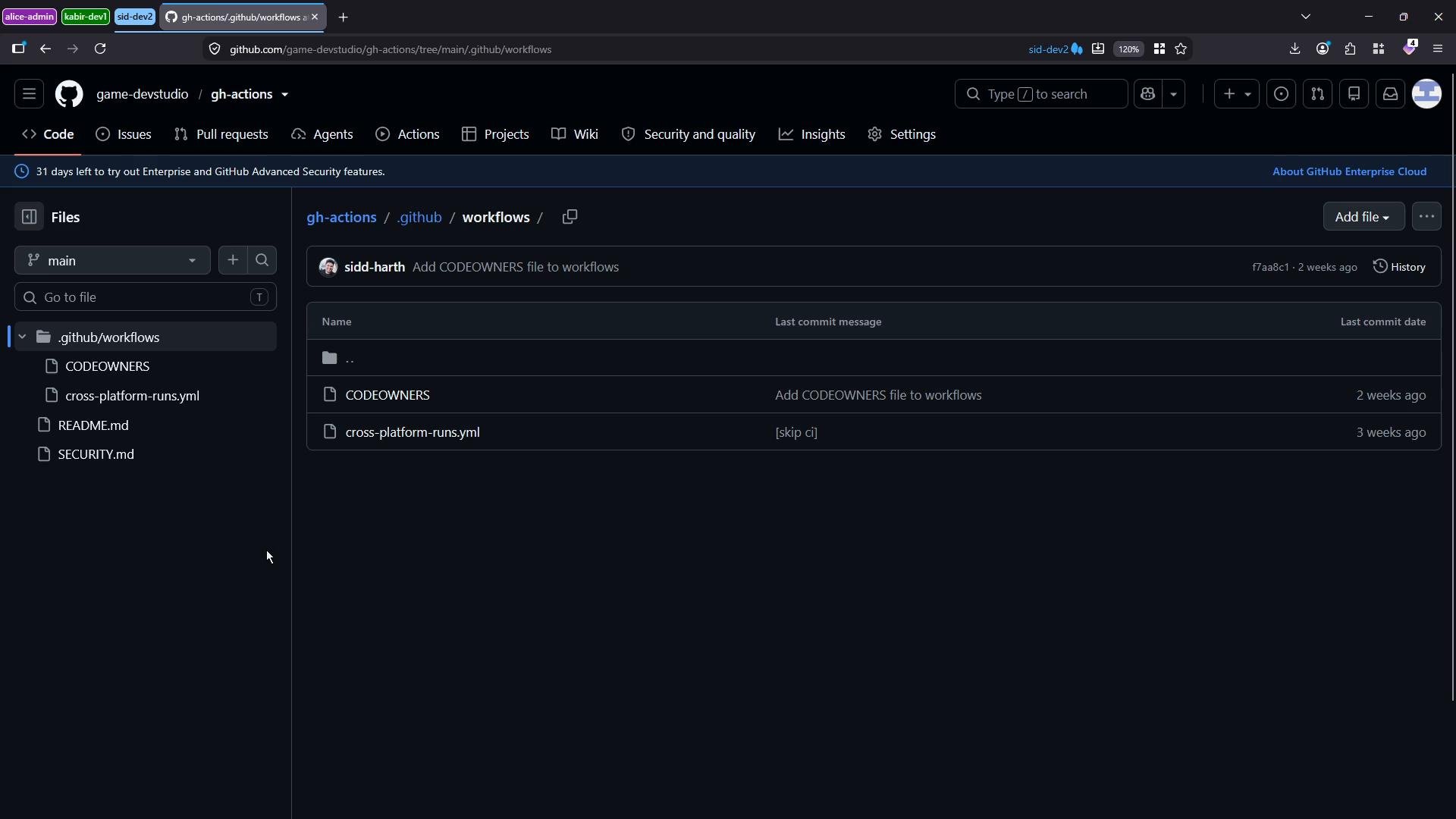Open the Wiki tab
The height and width of the screenshot is (819, 1456).
[575, 134]
